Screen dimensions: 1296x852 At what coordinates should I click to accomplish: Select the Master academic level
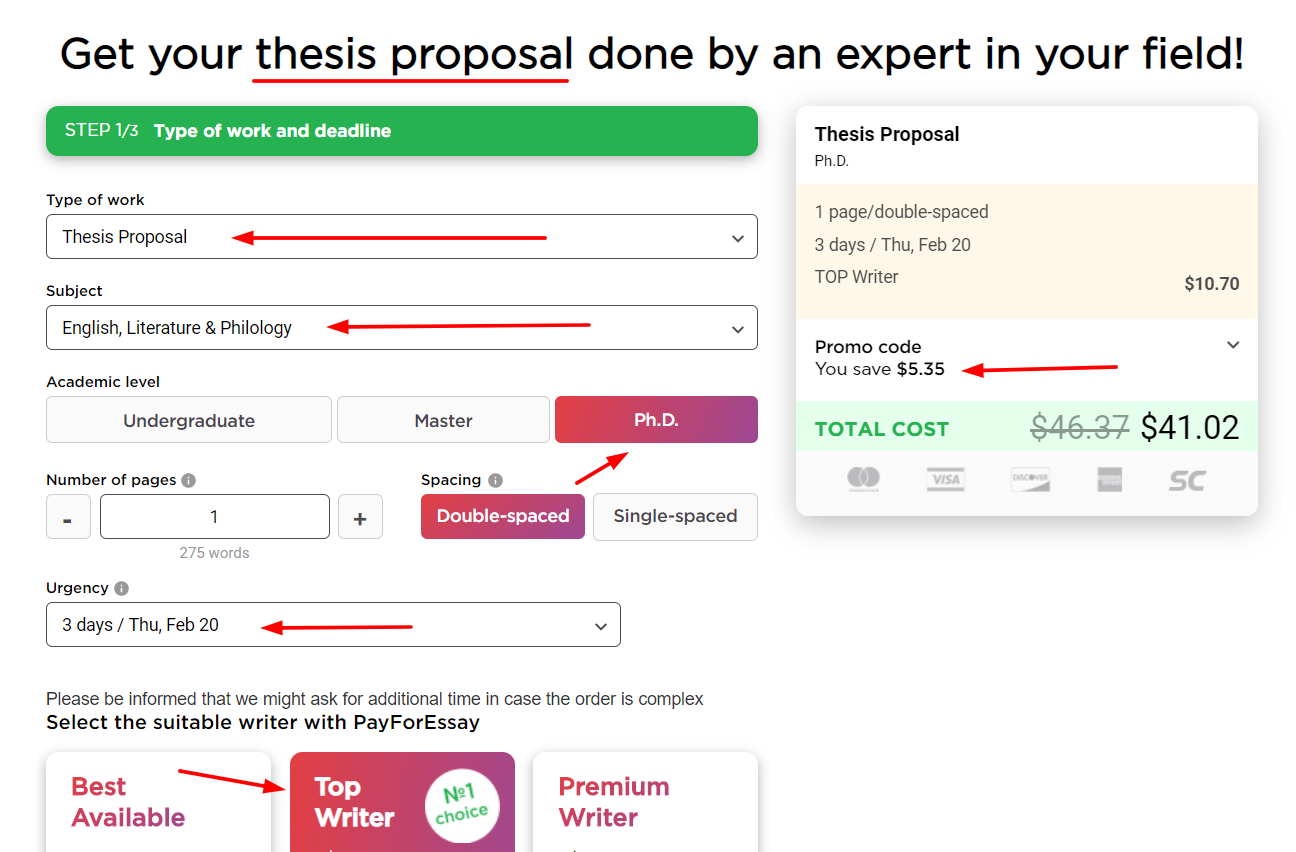tap(443, 419)
